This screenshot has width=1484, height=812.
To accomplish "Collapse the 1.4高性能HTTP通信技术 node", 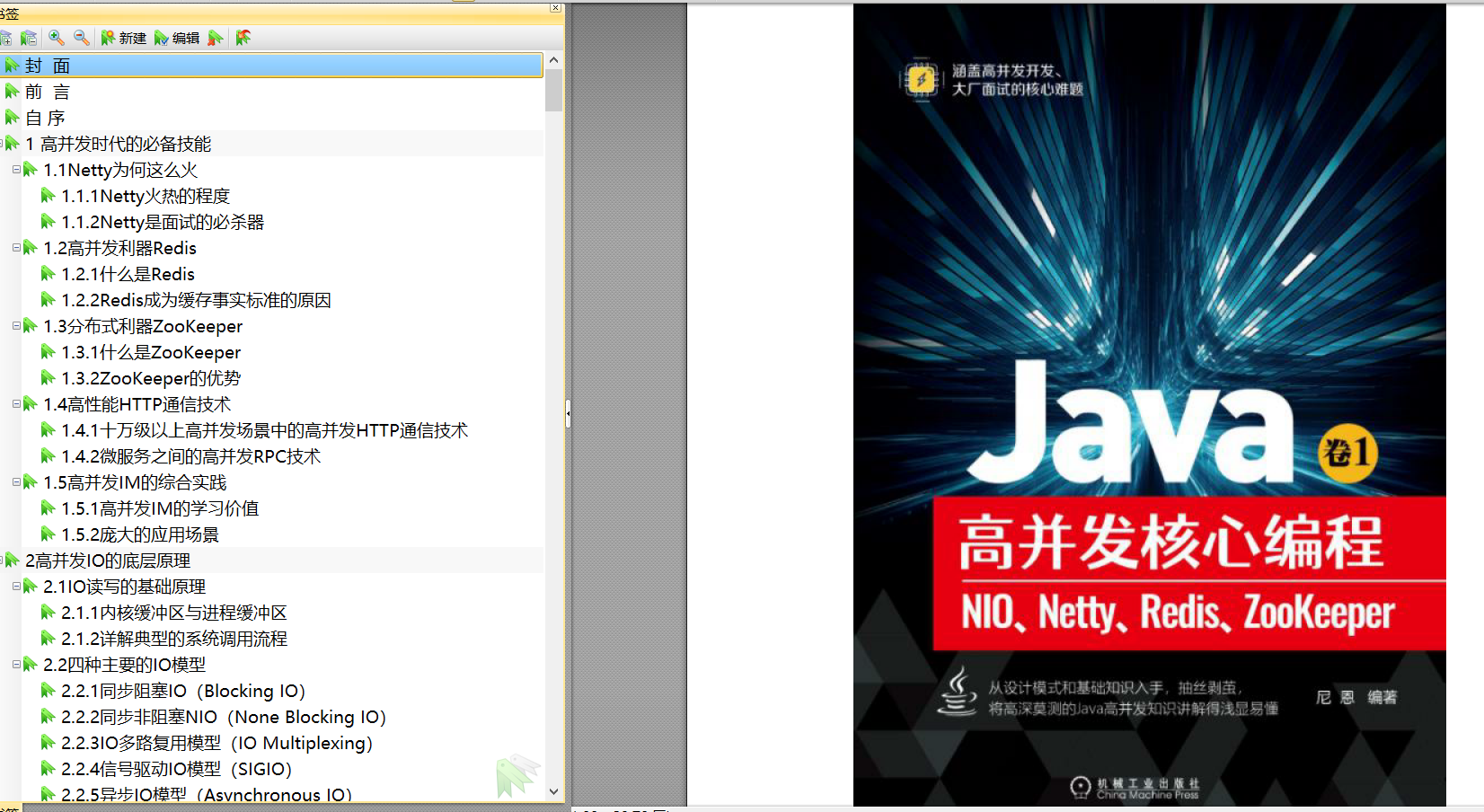I will [x=16, y=404].
